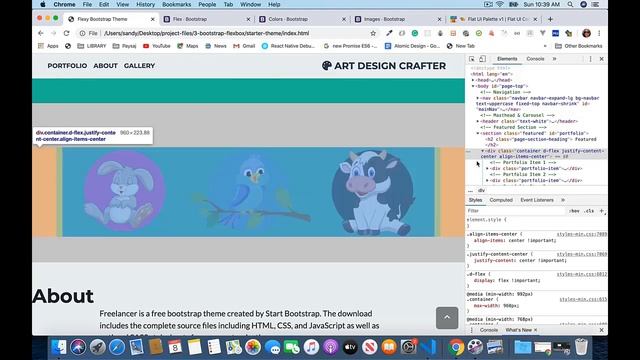Open Spotlight search magnifier icon

[x=570, y=4]
